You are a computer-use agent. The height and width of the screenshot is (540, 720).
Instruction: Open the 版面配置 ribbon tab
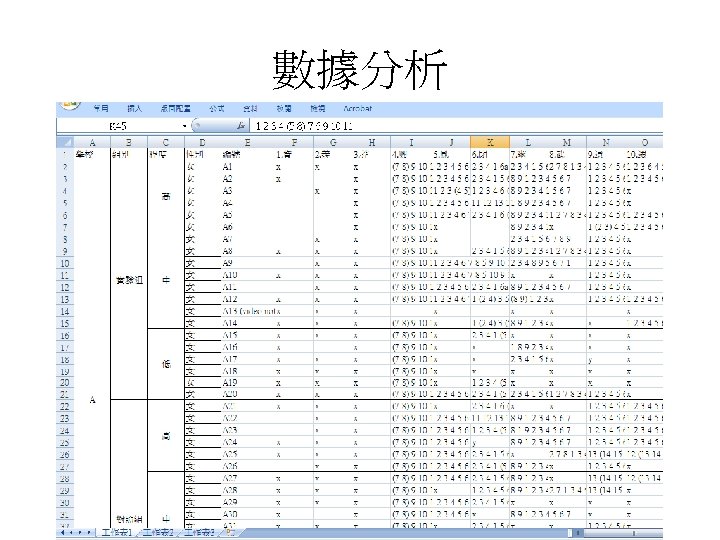[x=175, y=108]
